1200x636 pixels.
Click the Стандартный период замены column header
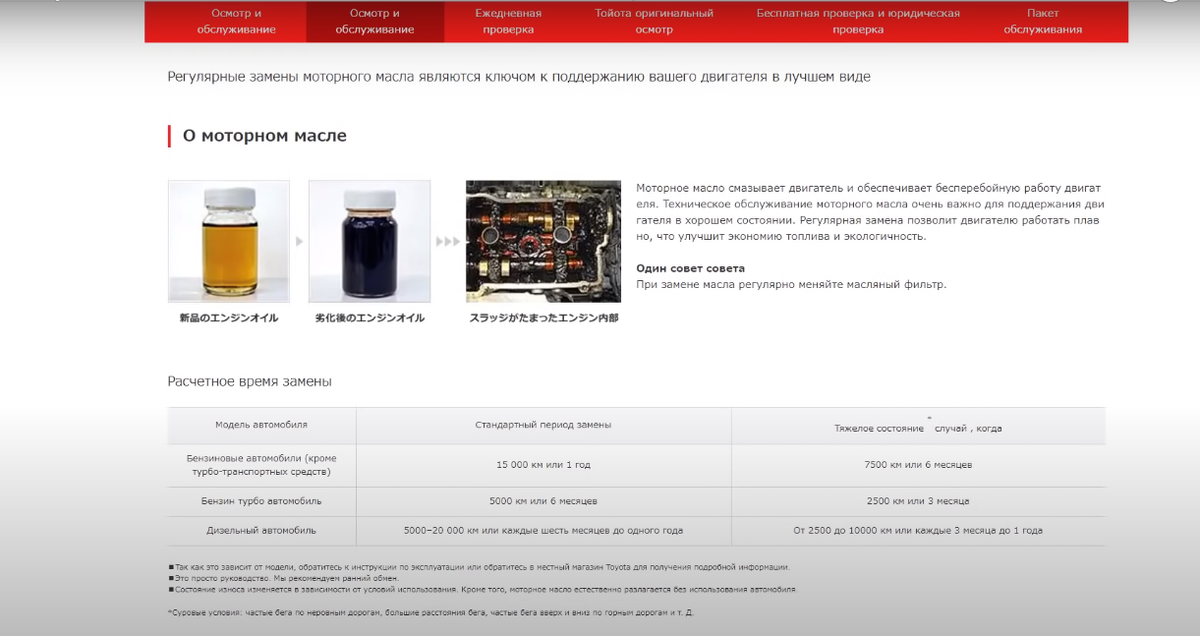point(543,425)
